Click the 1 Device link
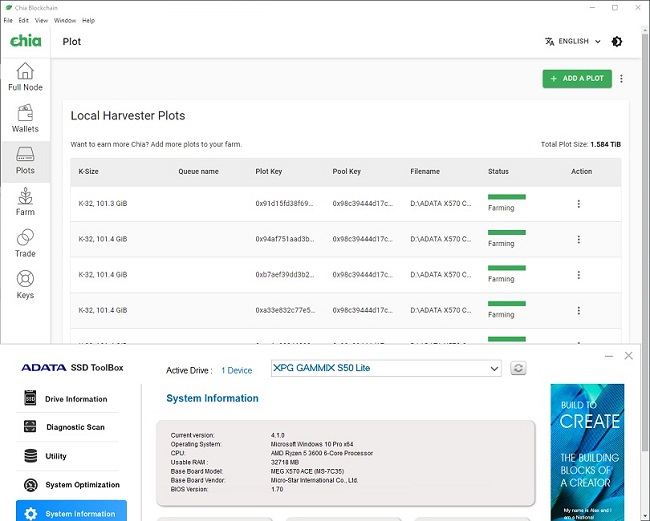Screen dimensions: 650x521 (x=236, y=370)
